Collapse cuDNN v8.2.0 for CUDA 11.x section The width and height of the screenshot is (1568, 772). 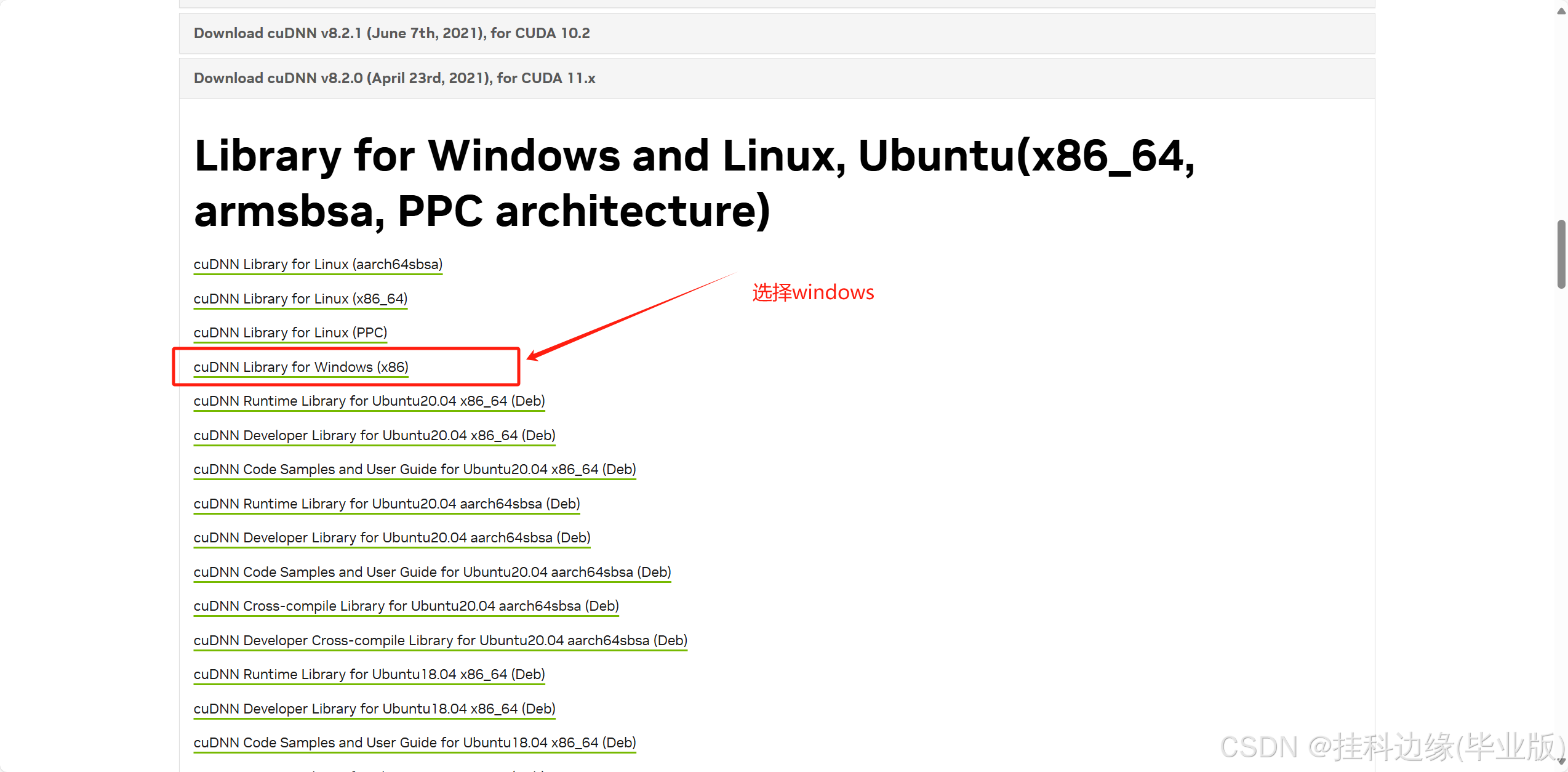click(x=394, y=78)
